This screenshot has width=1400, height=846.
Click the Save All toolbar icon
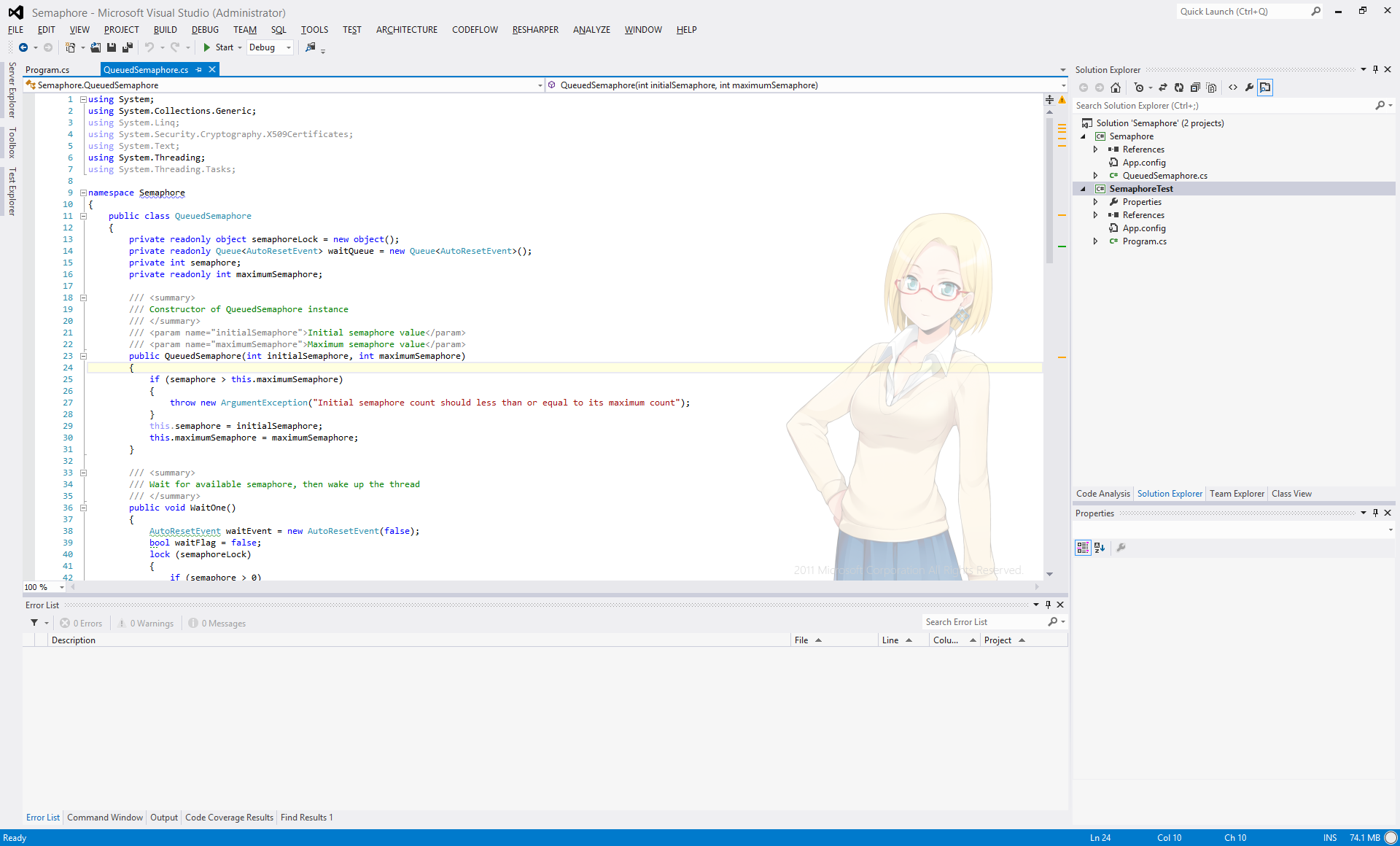[x=128, y=47]
